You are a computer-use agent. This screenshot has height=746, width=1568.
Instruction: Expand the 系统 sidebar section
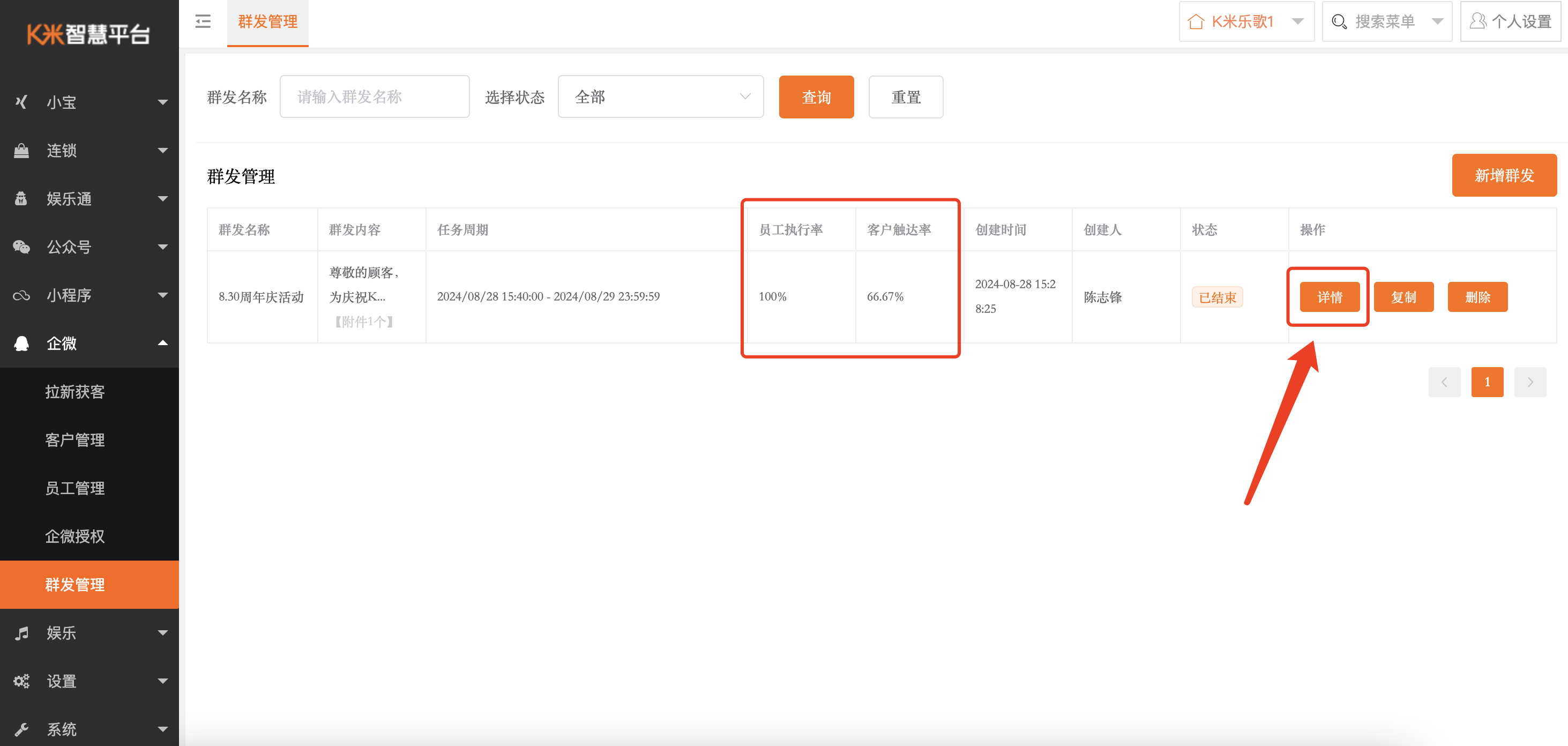pyautogui.click(x=89, y=729)
